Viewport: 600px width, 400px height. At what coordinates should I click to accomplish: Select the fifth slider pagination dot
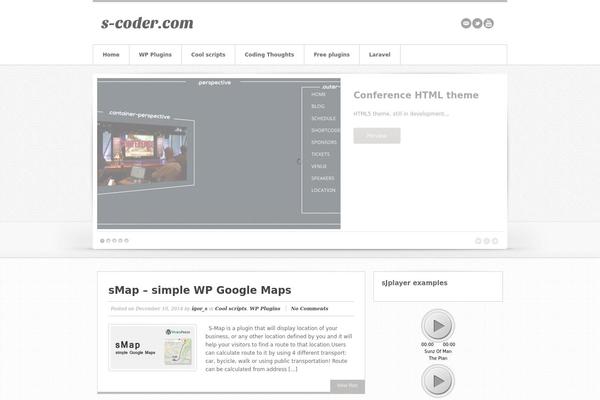tap(127, 241)
